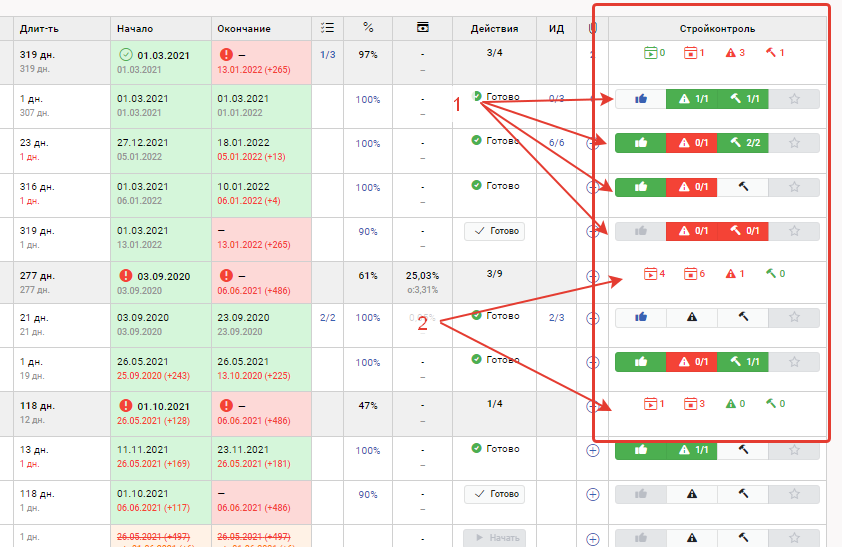Viewport: 842px width, 547px height.
Task: Toggle the green thumbs-up in the 316 дн. row
Action: (x=640, y=187)
